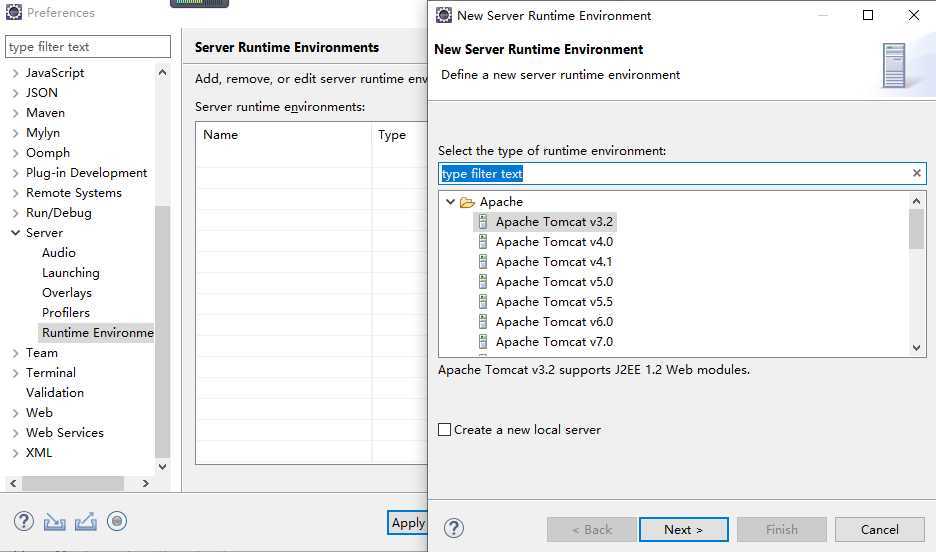Expand the Team preferences node
This screenshot has width=936, height=552.
coord(16,353)
